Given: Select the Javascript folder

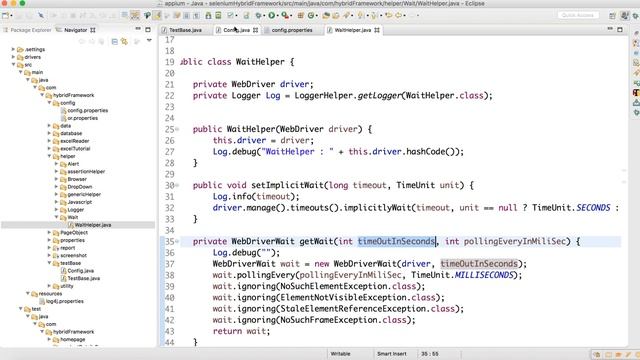Looking at the screenshot, I should point(76,202).
